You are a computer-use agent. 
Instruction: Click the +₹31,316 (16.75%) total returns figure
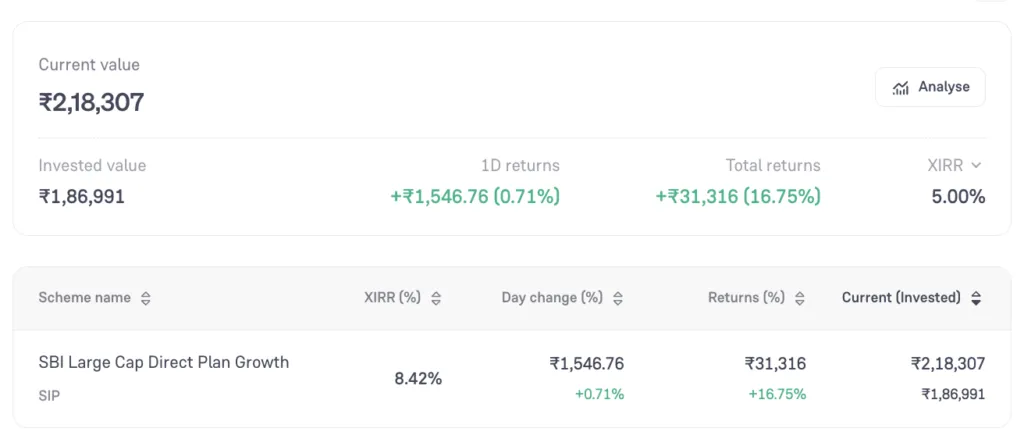coord(738,197)
